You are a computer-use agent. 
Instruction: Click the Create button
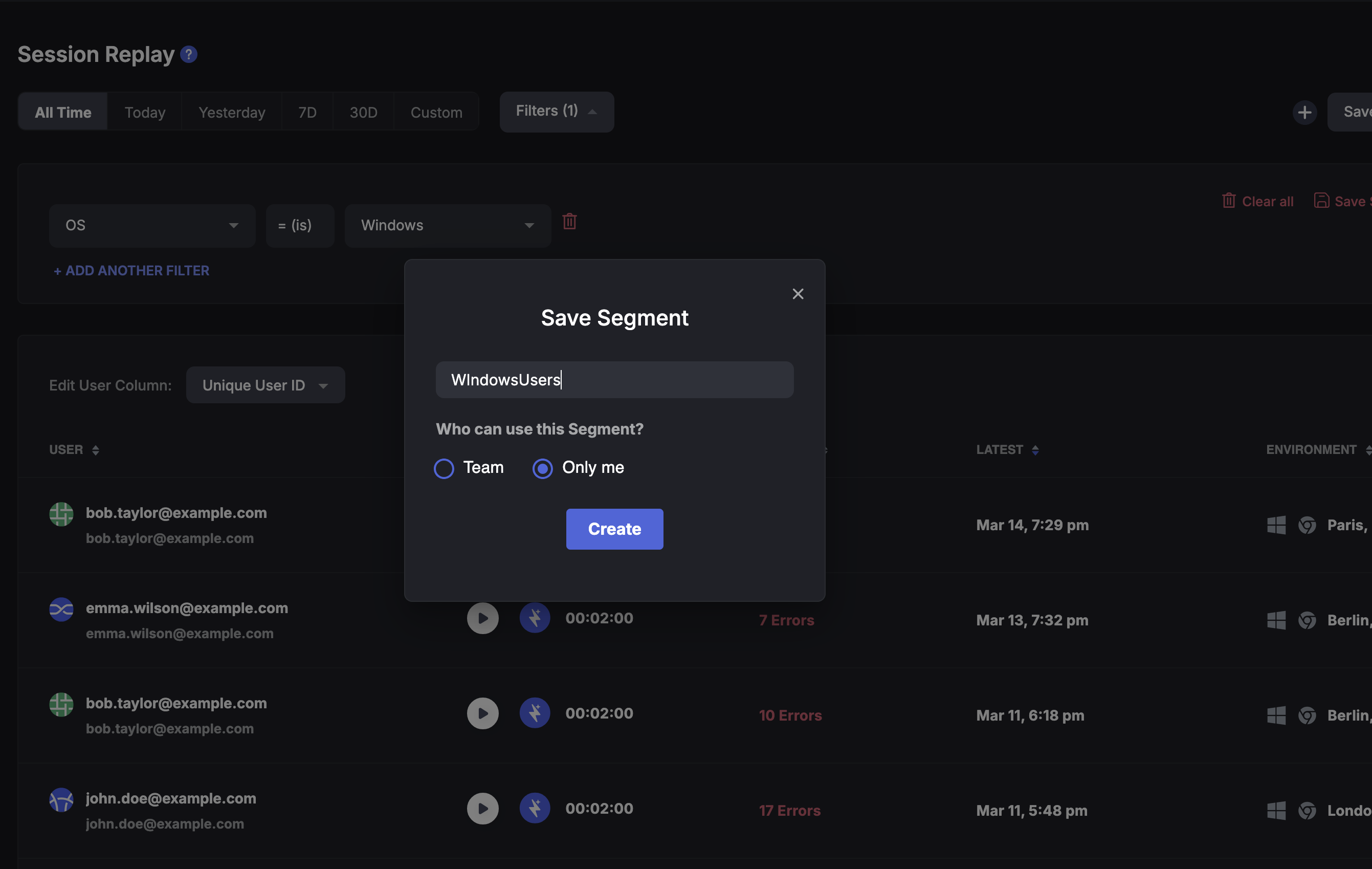coord(614,529)
